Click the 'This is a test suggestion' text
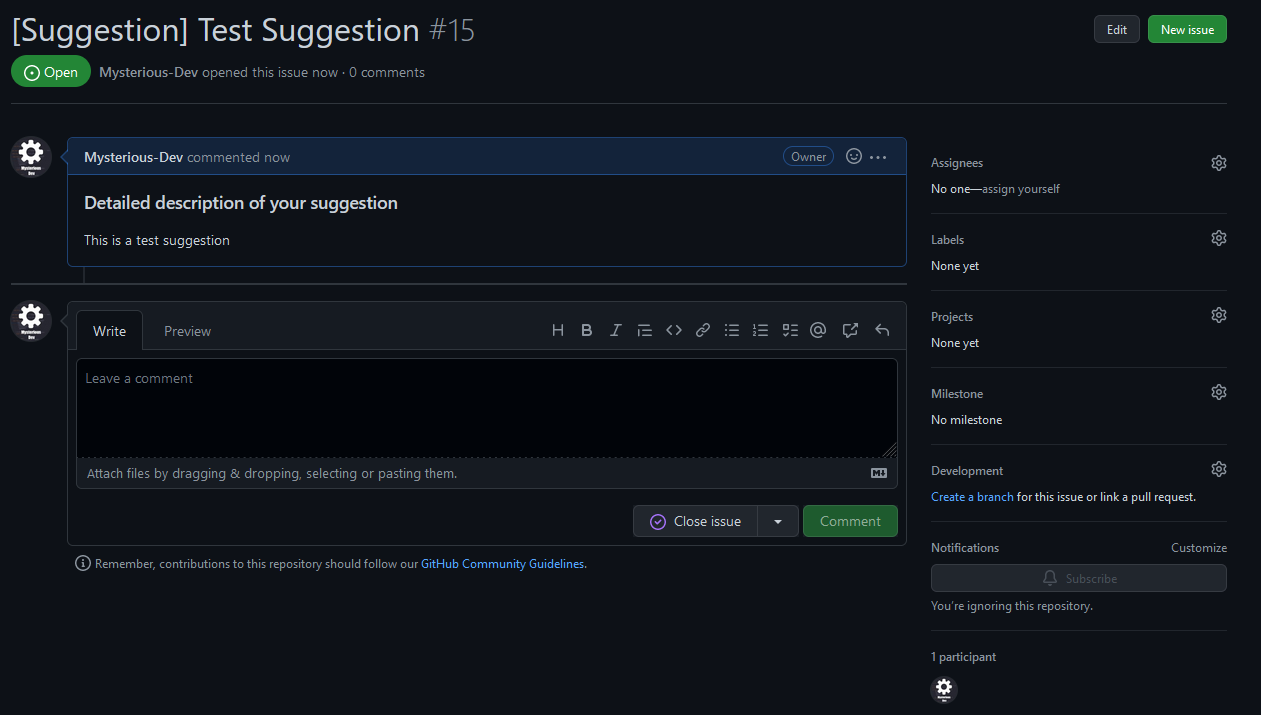 tap(157, 240)
